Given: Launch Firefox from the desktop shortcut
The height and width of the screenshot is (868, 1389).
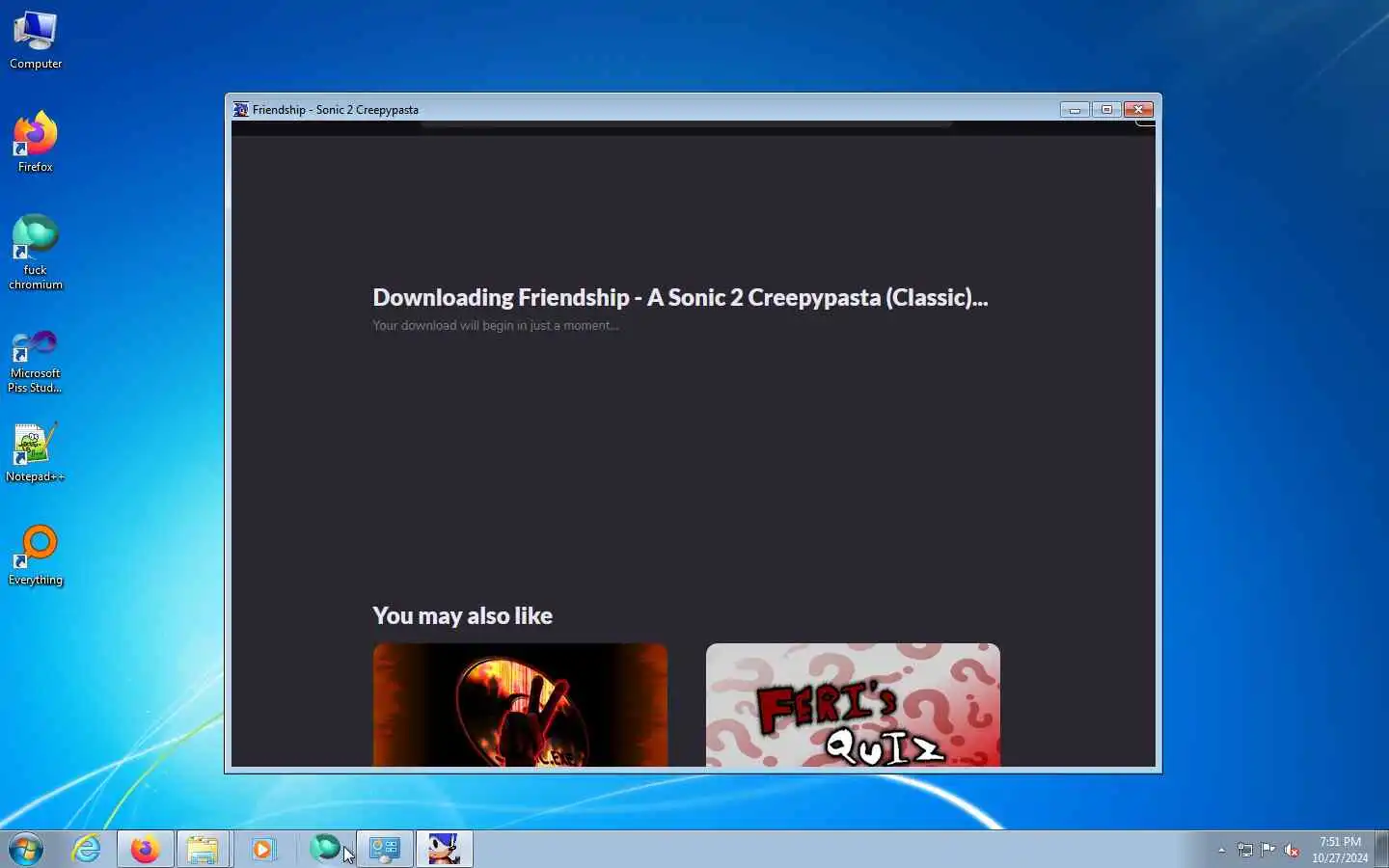Looking at the screenshot, I should point(36,143).
